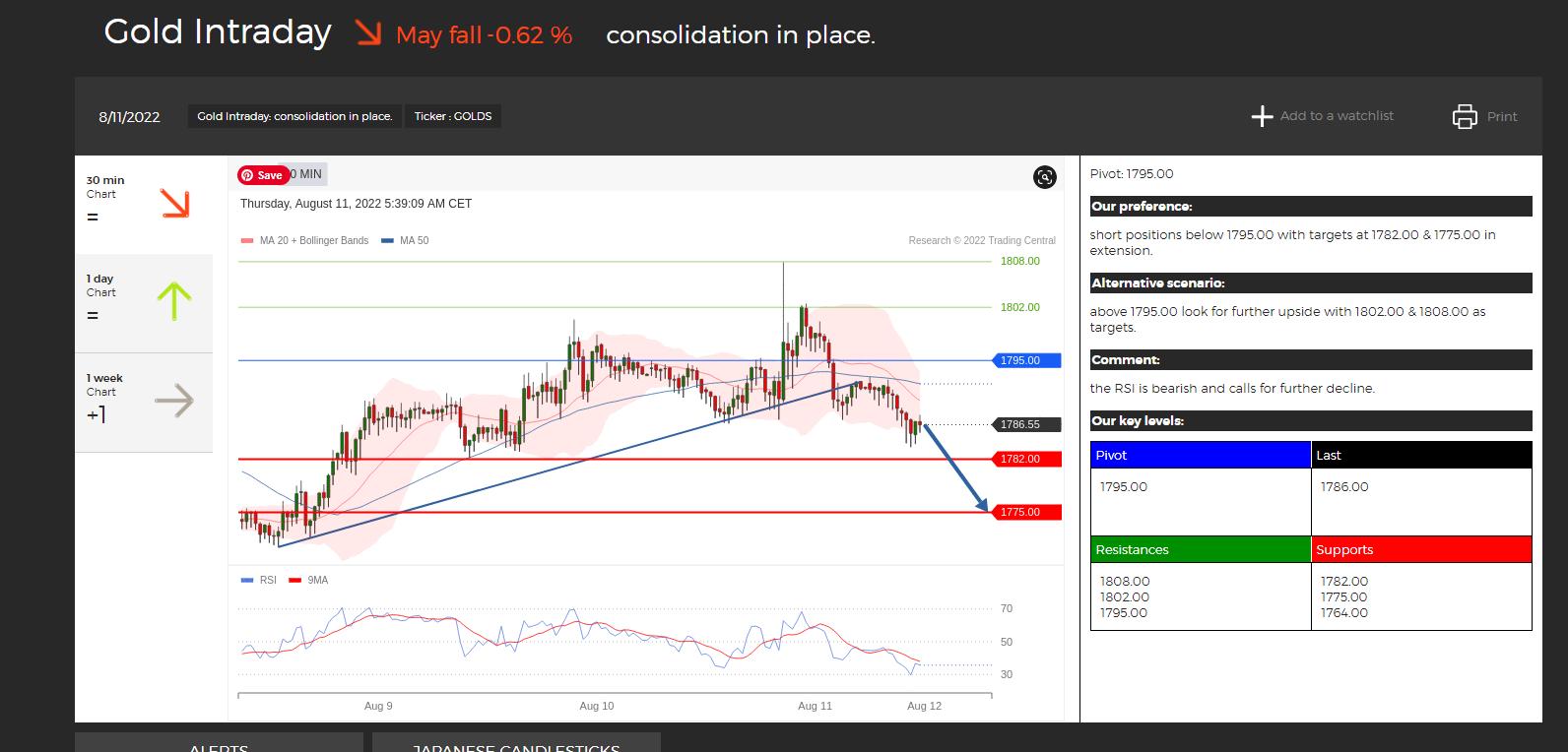Image resolution: width=1568 pixels, height=752 pixels.
Task: Click the chart image zoom search icon
Action: [x=1045, y=177]
